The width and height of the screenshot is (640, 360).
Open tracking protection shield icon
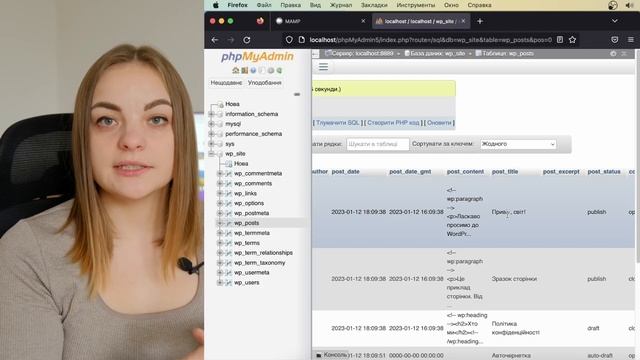click(x=289, y=40)
